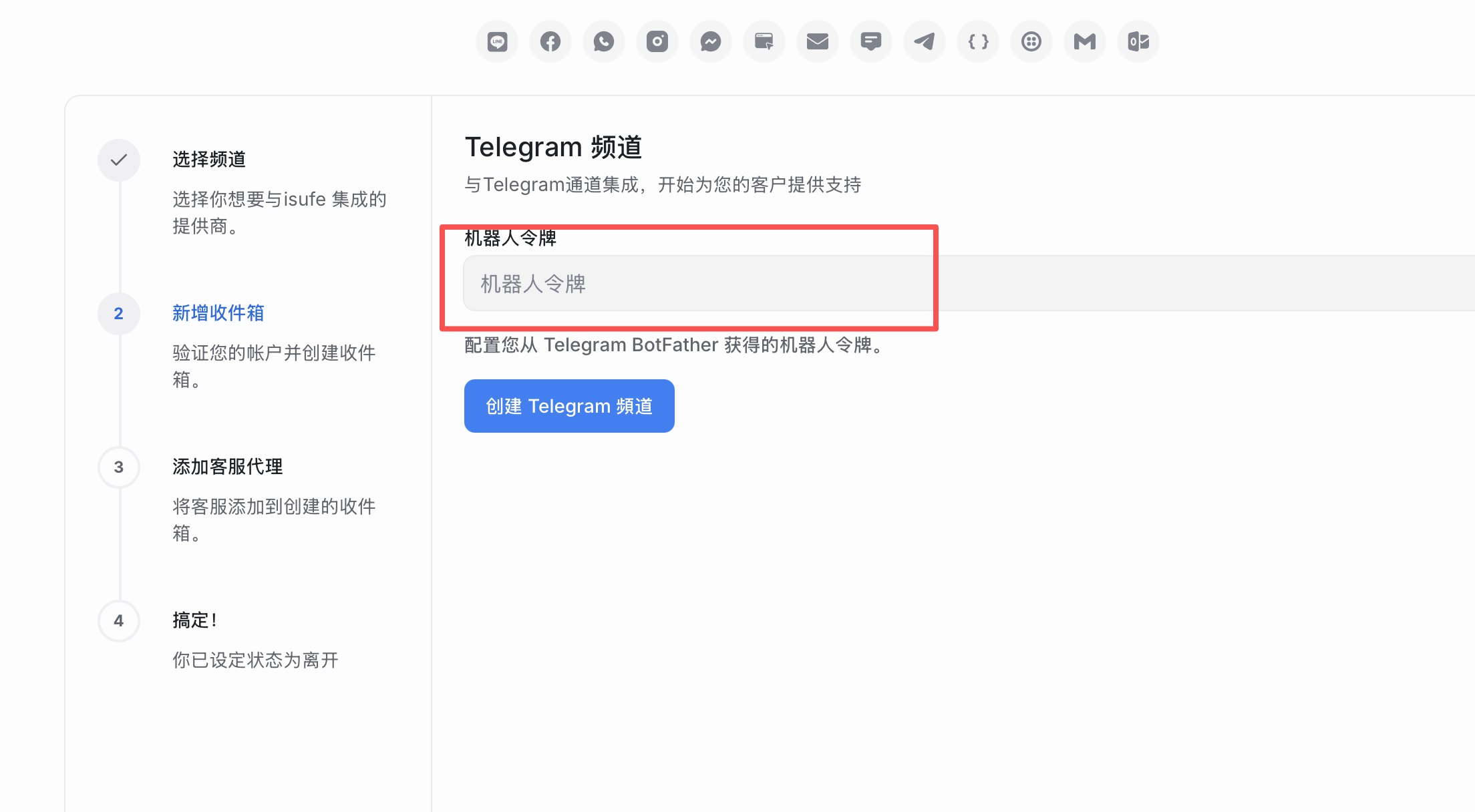Select the Twilio channel icon

click(1031, 41)
